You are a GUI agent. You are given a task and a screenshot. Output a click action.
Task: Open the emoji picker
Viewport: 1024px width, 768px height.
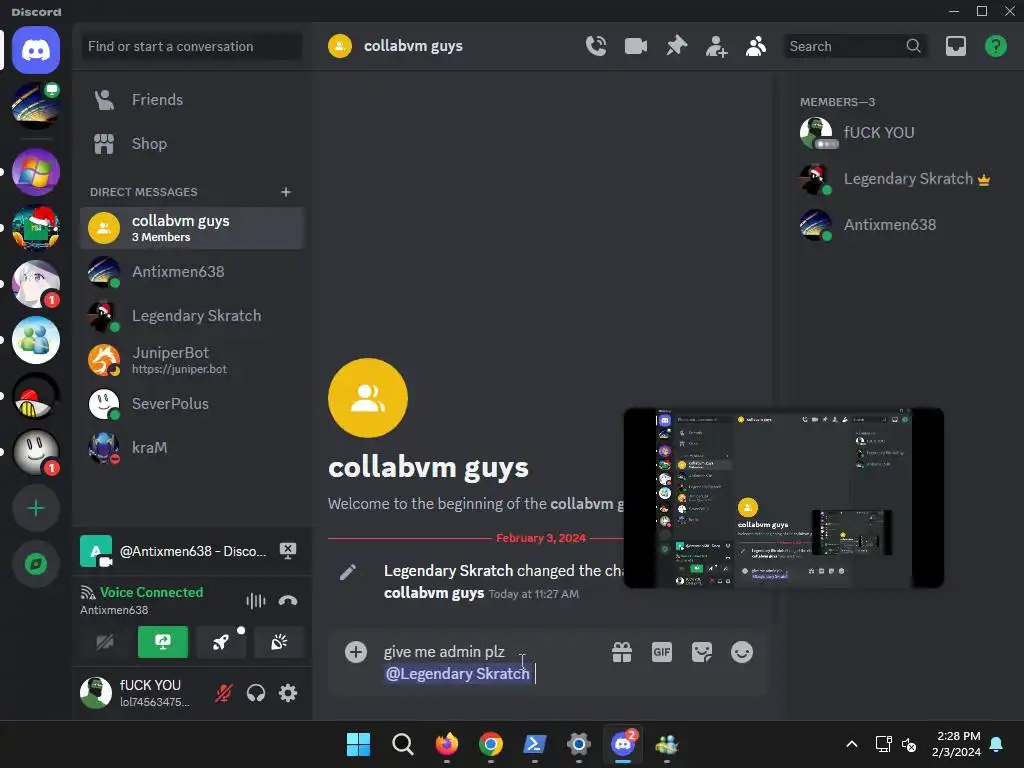pos(742,652)
